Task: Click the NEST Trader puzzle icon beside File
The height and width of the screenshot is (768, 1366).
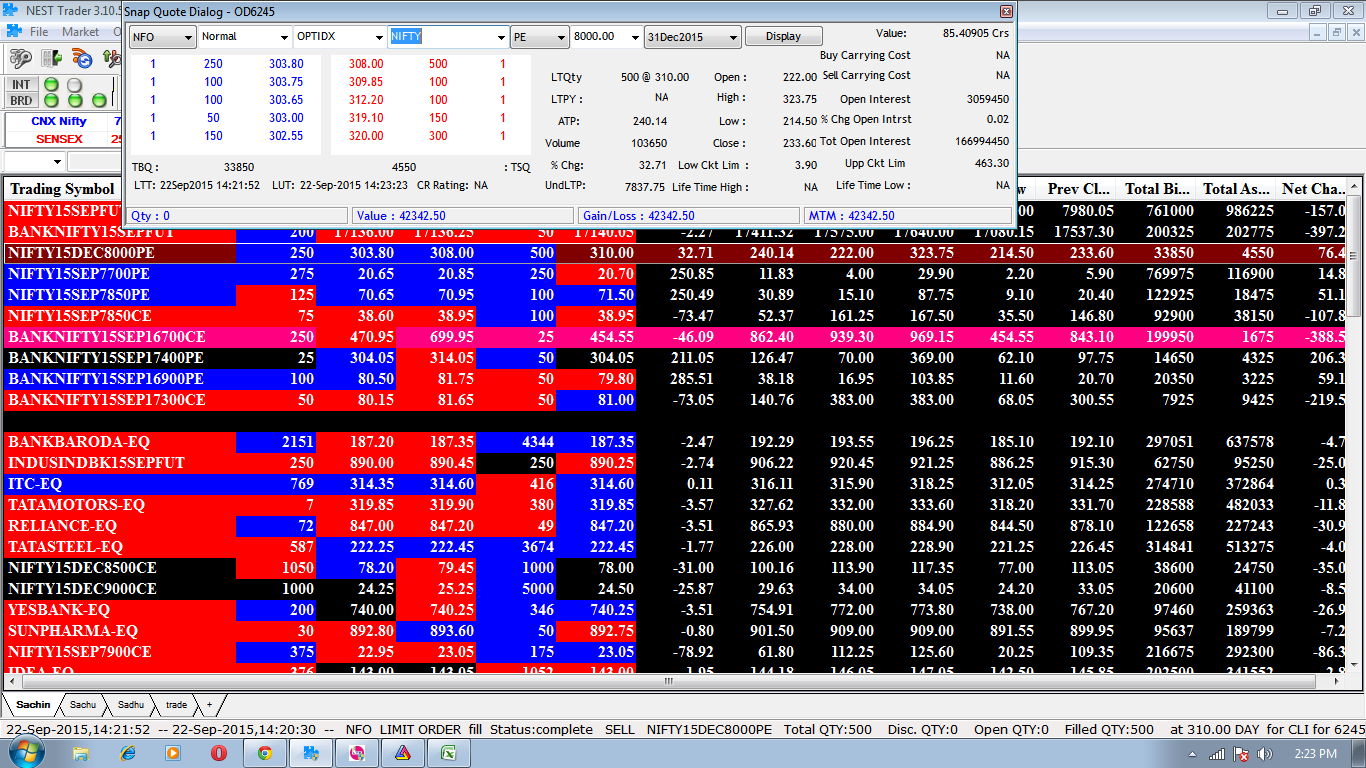Action: pyautogui.click(x=13, y=31)
